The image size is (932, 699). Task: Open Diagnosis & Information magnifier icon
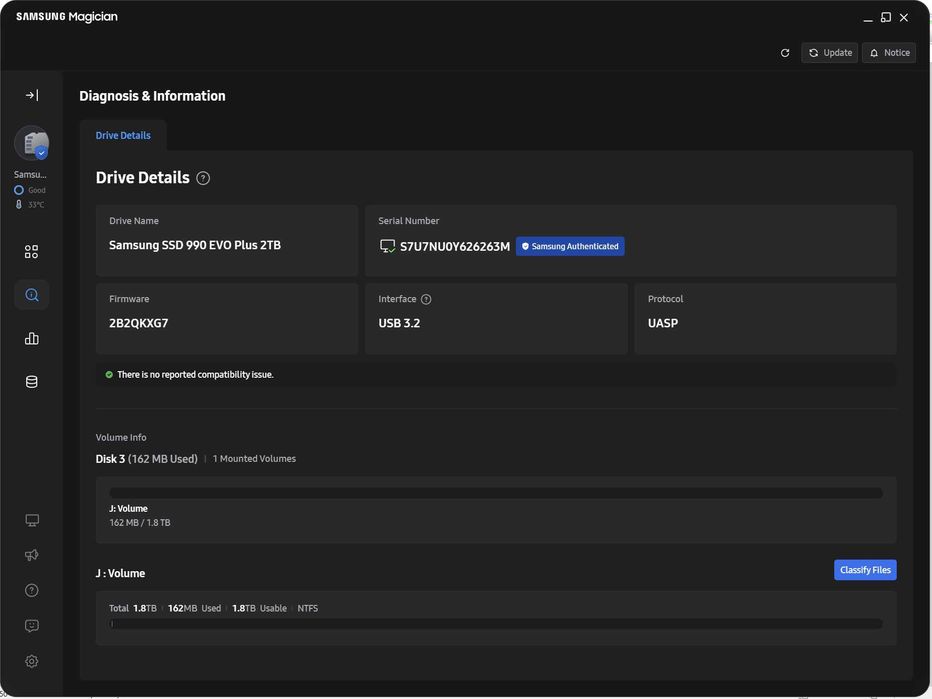[x=32, y=295]
